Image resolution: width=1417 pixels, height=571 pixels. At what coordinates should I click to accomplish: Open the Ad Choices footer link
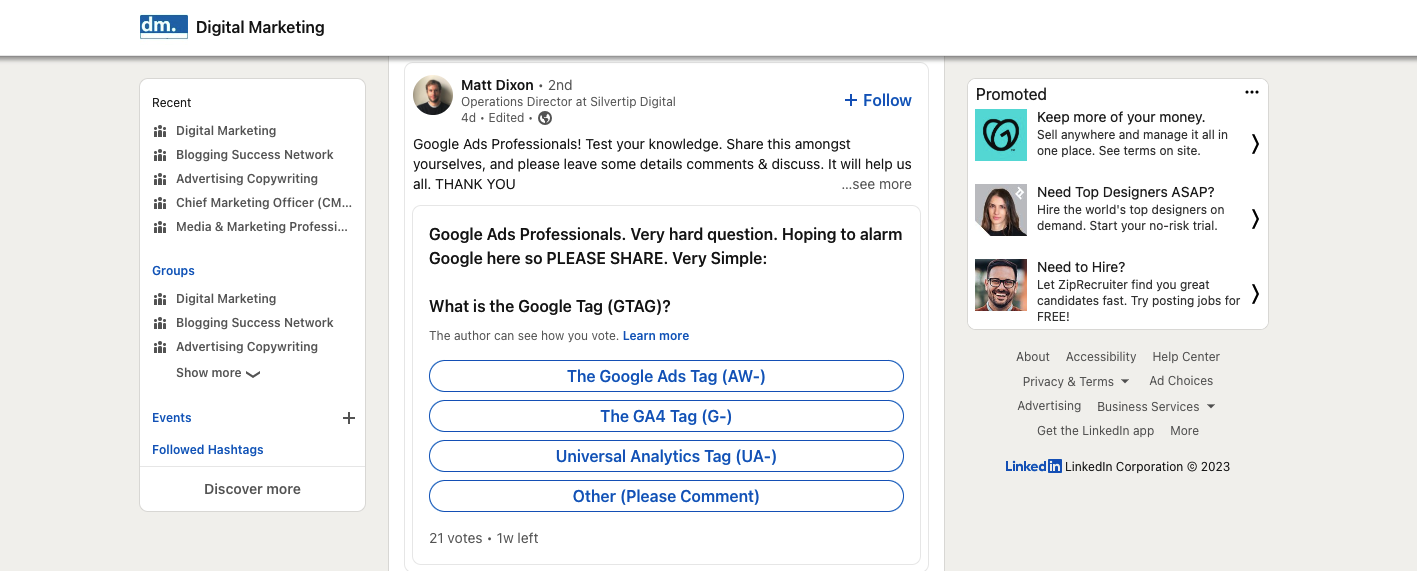[x=1181, y=381]
